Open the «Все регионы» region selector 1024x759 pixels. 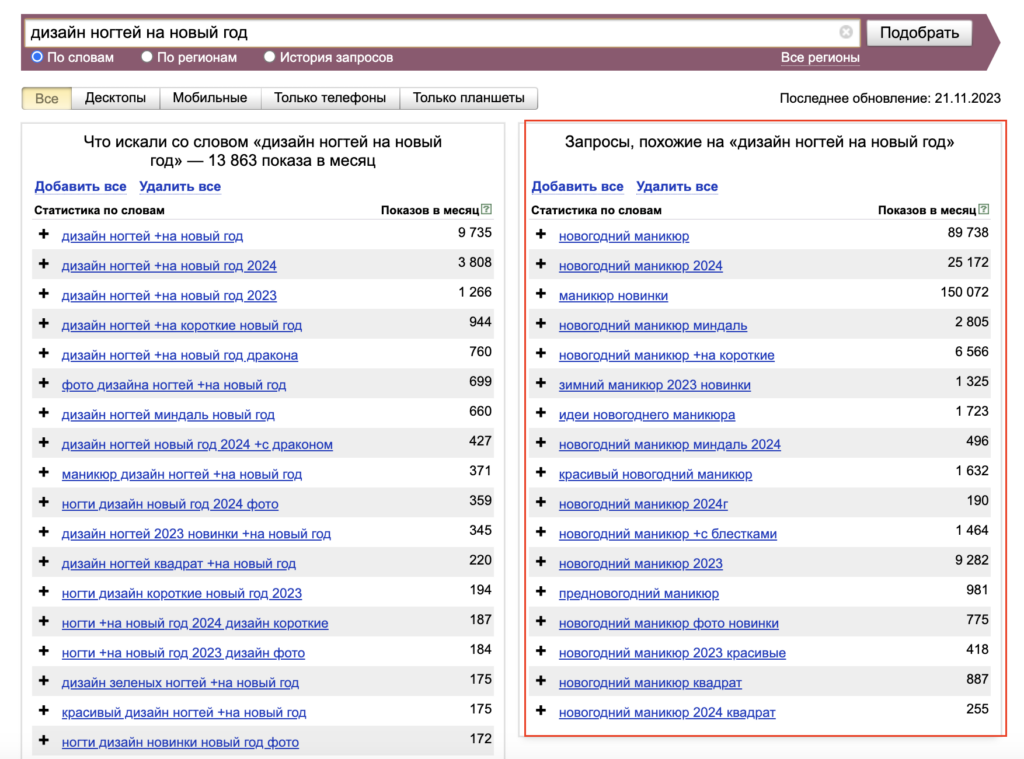point(819,57)
